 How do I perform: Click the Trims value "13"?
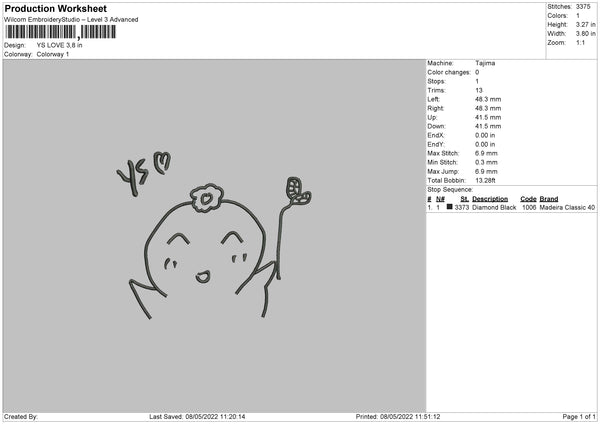click(x=479, y=90)
